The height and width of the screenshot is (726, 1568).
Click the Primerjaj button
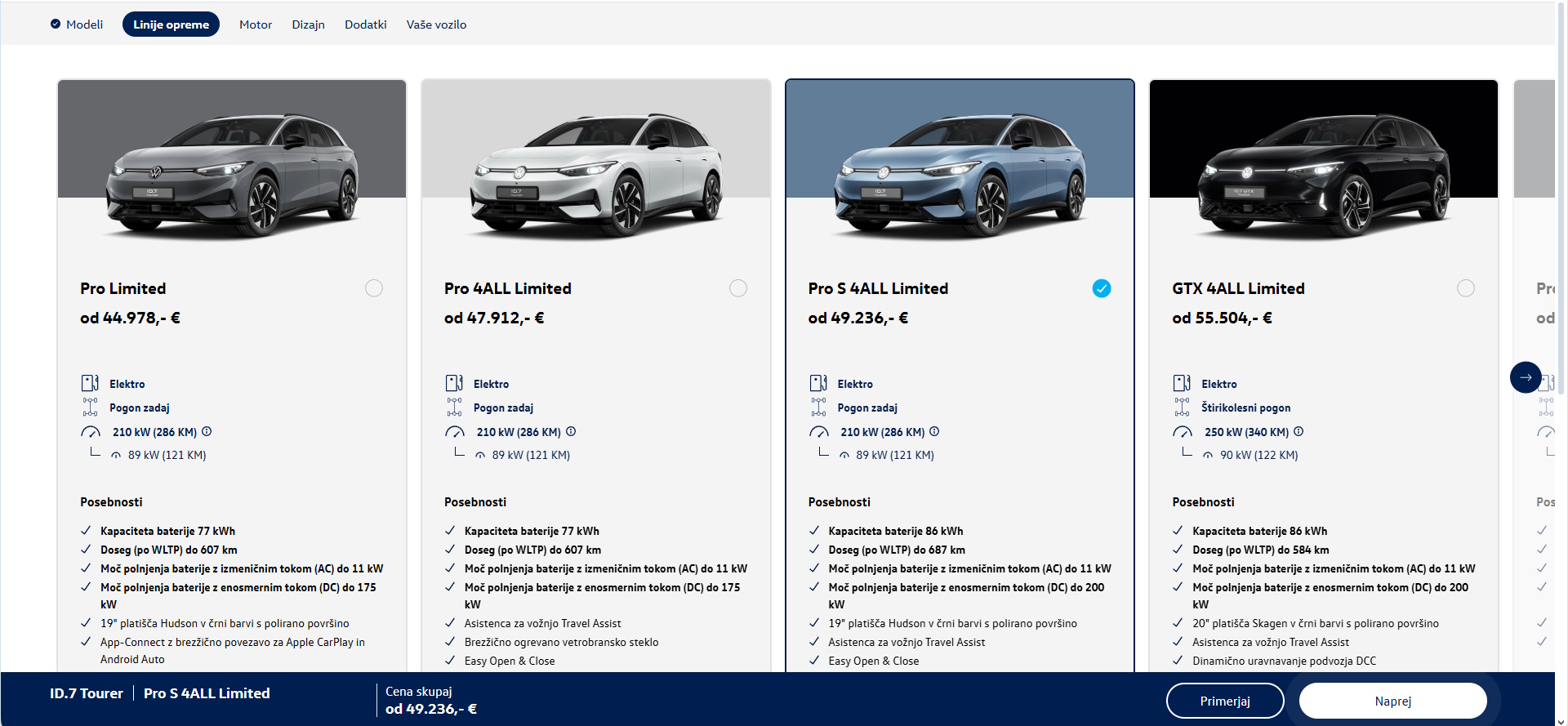1225,701
